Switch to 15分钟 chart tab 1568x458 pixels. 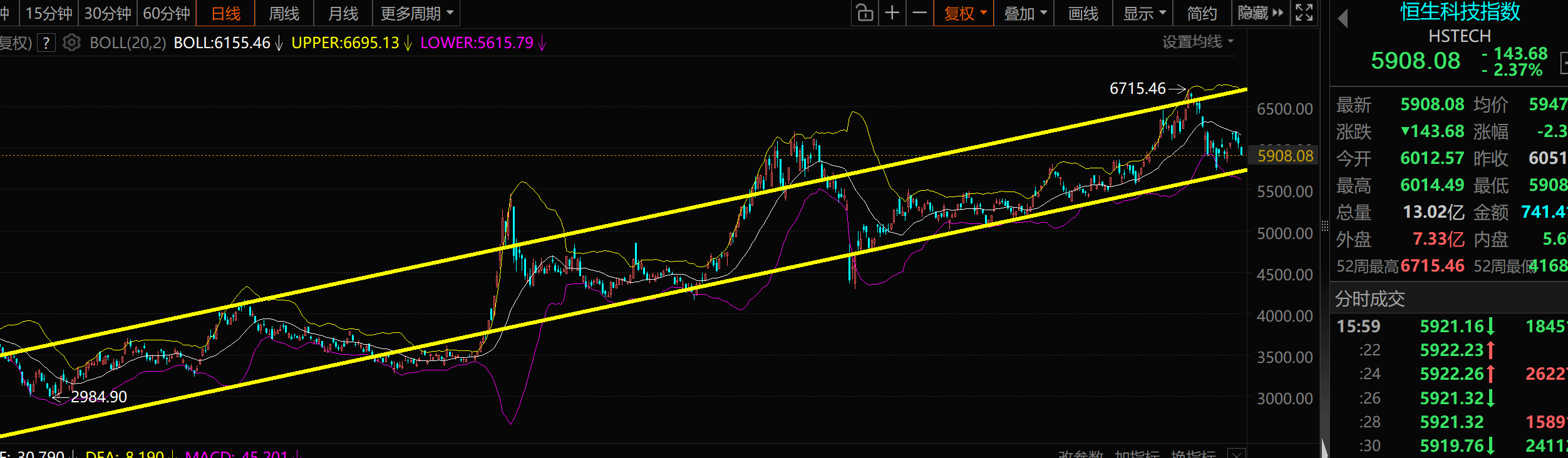click(49, 13)
